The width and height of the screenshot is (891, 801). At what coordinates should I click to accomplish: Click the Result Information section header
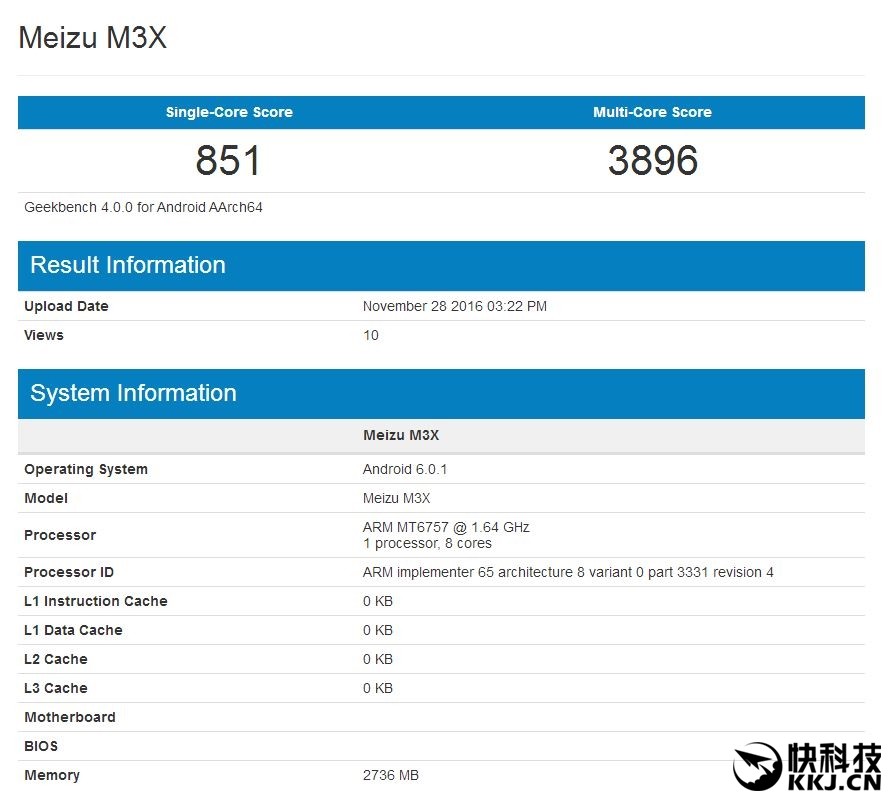(127, 265)
